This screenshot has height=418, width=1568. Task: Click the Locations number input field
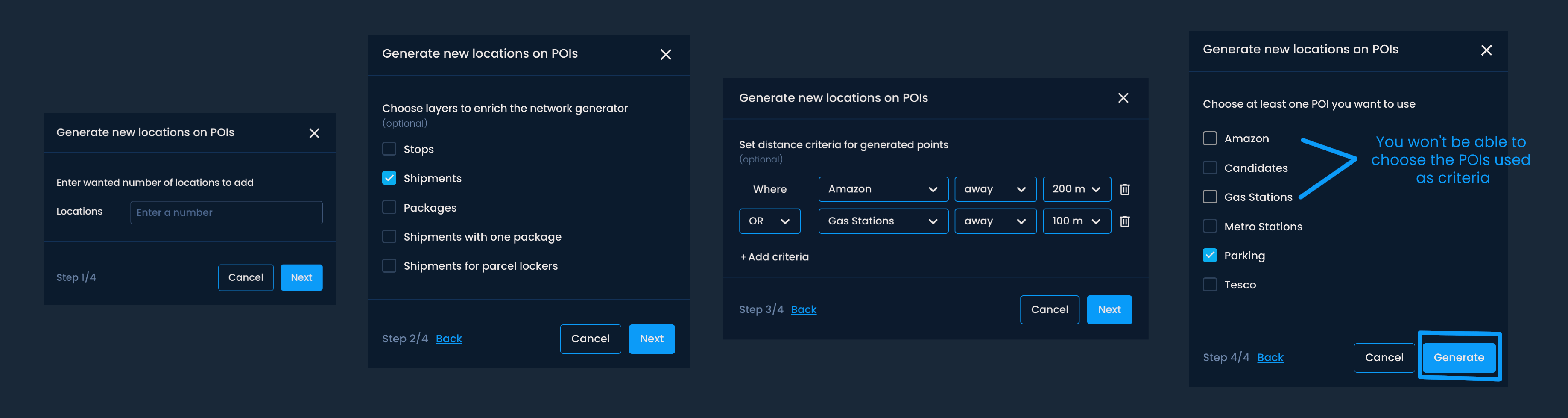[226, 213]
